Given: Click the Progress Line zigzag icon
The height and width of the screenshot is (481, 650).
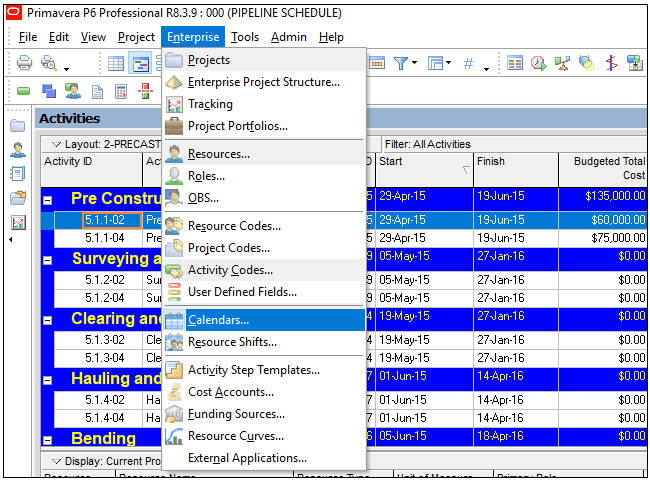Looking at the screenshot, I should click(x=611, y=63).
